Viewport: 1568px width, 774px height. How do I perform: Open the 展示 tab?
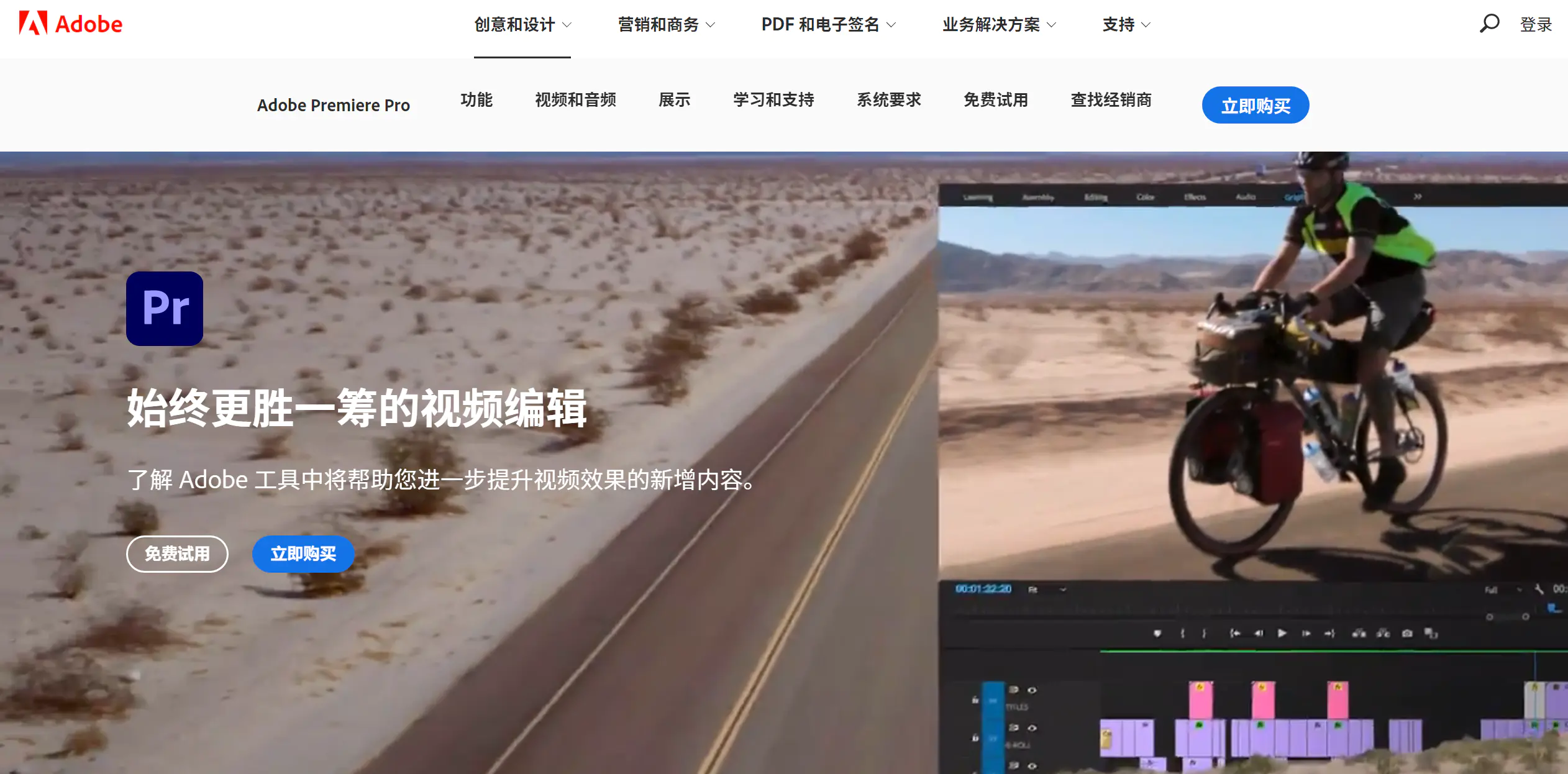pos(674,99)
